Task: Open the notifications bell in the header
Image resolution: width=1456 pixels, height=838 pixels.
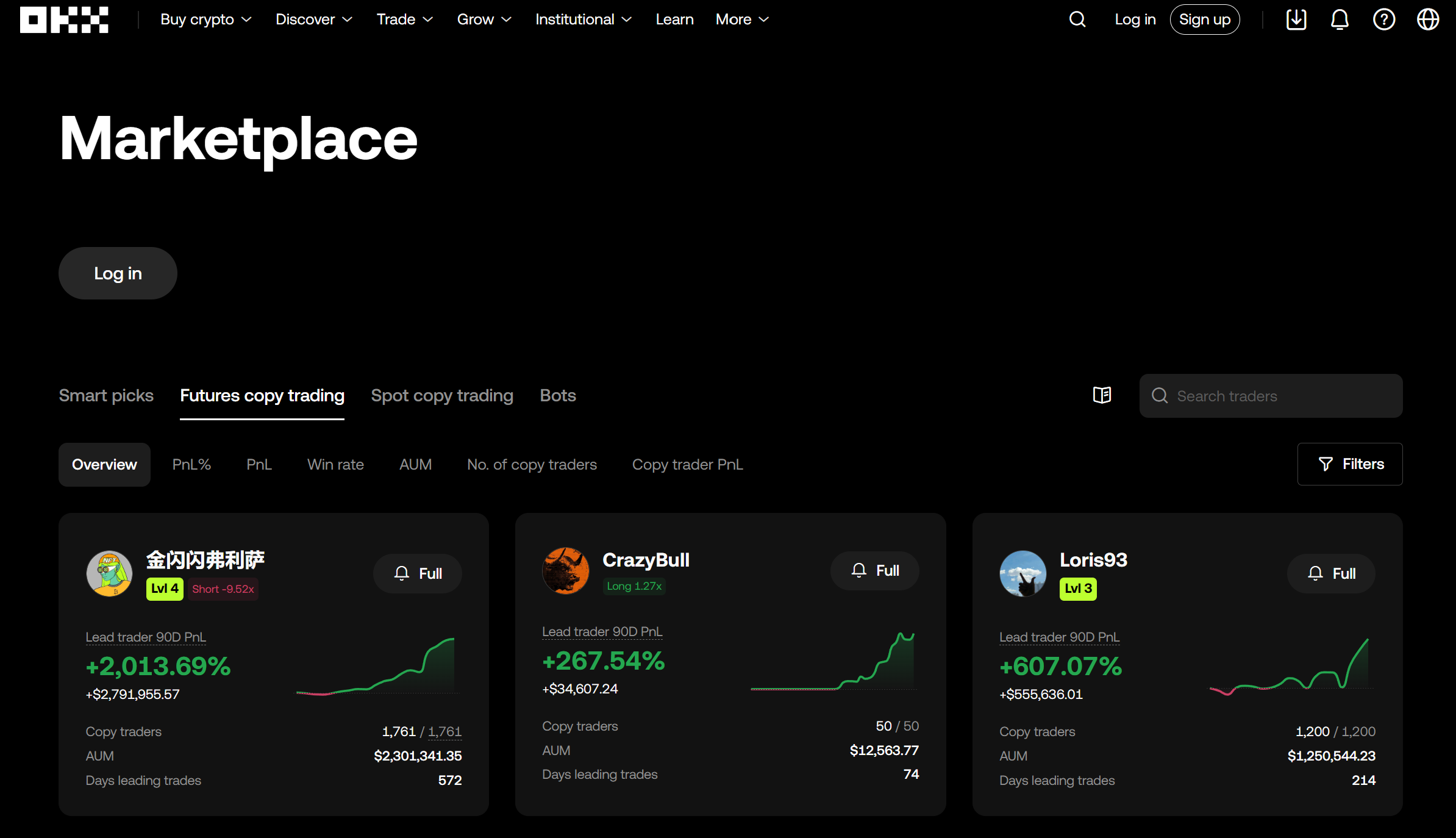Action: 1340,19
